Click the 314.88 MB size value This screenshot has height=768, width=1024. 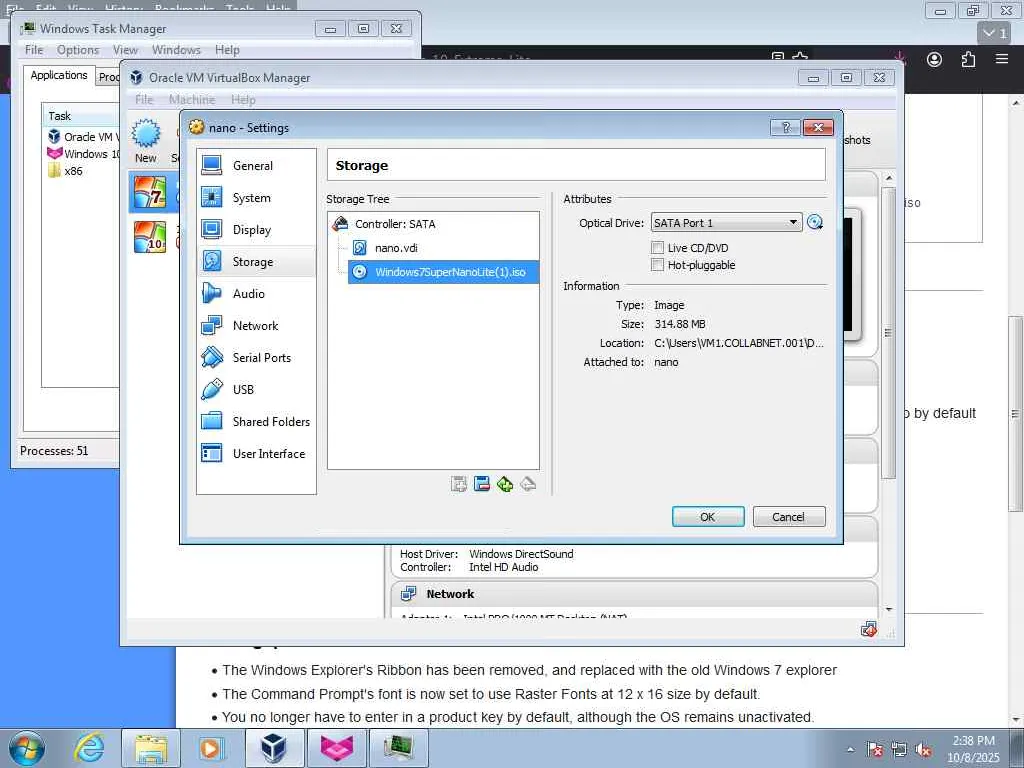[x=680, y=324]
